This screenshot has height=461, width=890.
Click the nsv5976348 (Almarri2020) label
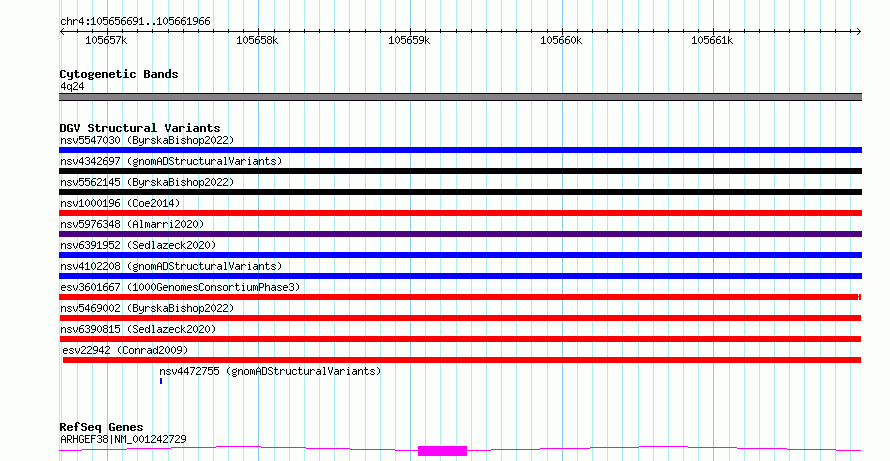(x=132, y=224)
